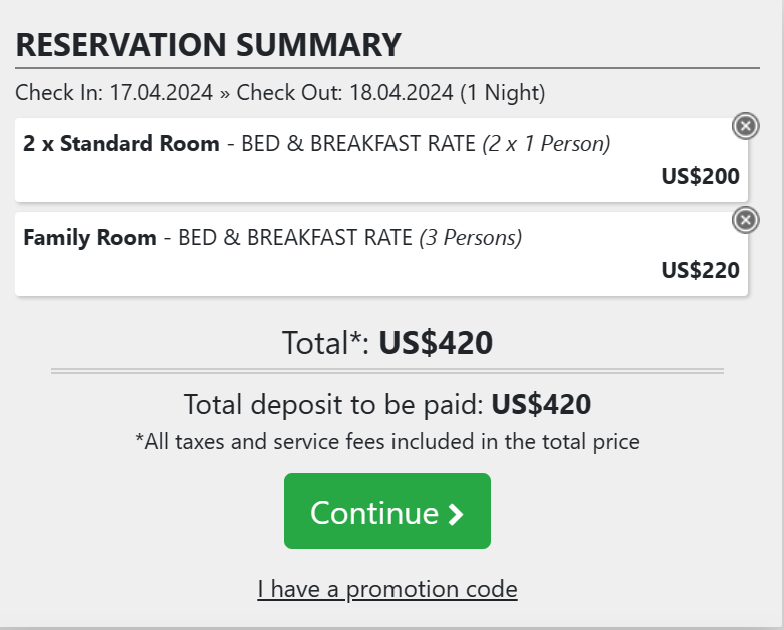Click the Check Out date 18.04.2024
This screenshot has height=630, width=784.
pyautogui.click(x=400, y=93)
